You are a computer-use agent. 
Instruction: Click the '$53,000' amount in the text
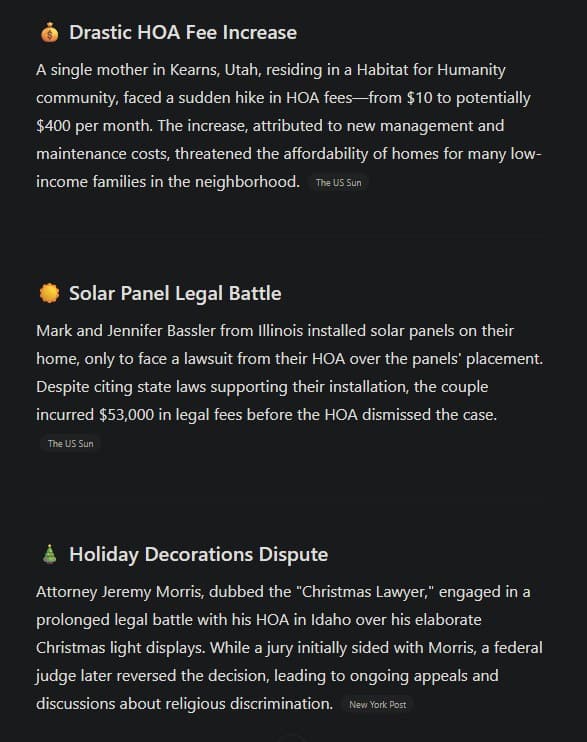pos(126,415)
